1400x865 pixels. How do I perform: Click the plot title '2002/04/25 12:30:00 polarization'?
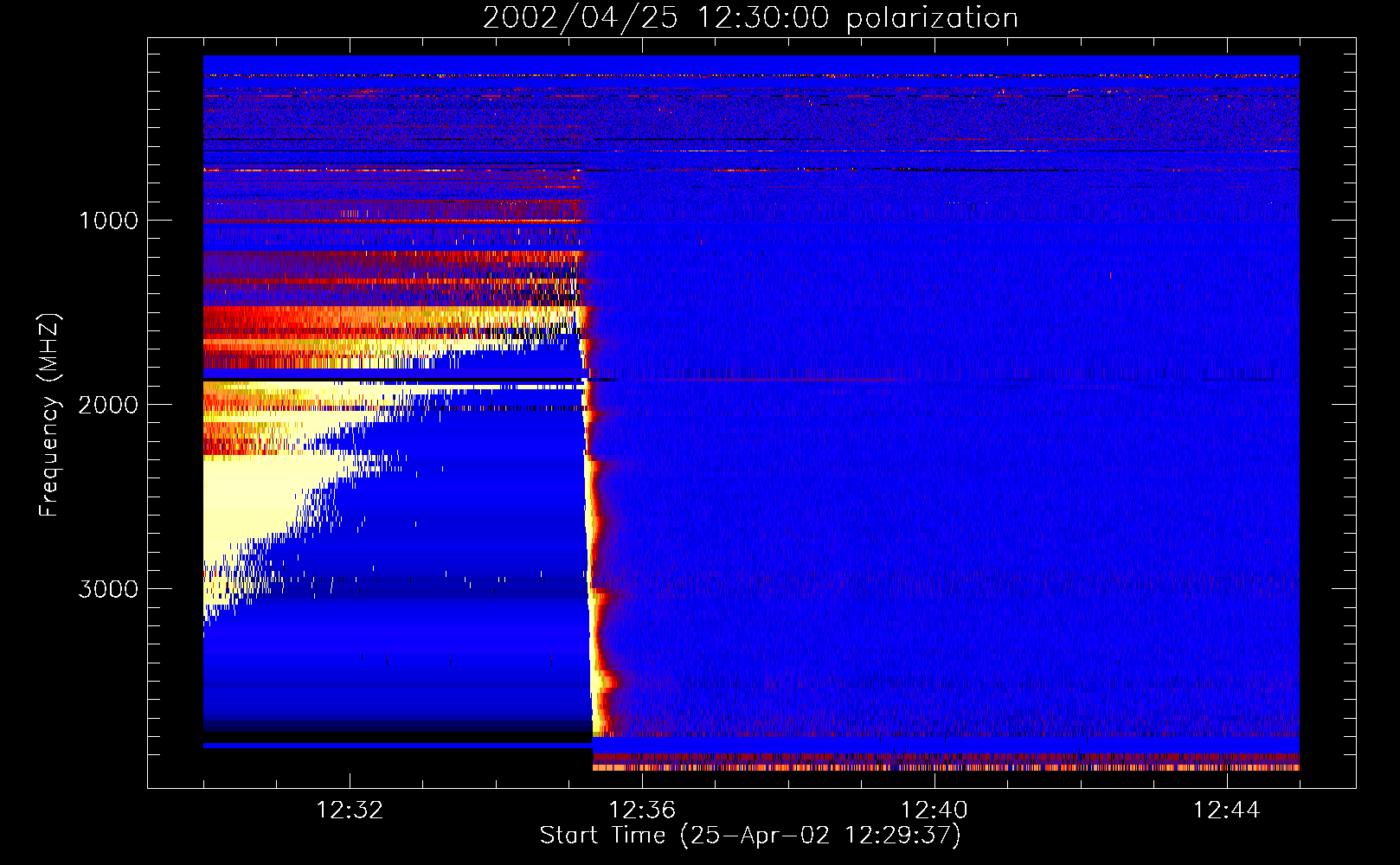pyautogui.click(x=750, y=18)
